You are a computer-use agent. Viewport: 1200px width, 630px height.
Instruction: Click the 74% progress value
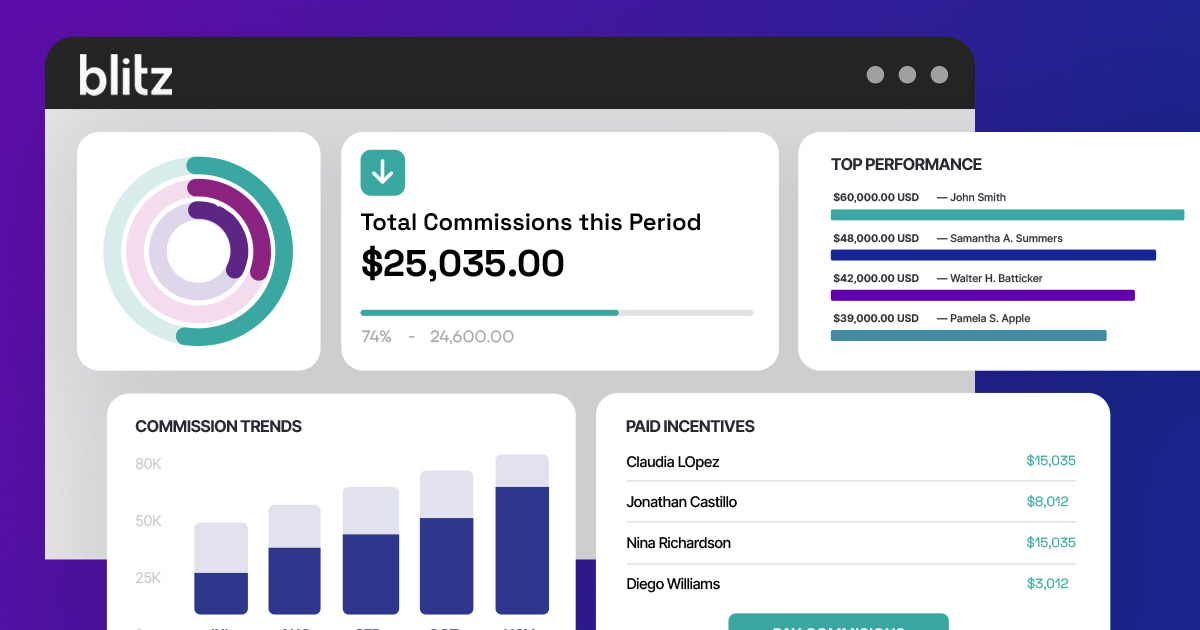pos(376,337)
